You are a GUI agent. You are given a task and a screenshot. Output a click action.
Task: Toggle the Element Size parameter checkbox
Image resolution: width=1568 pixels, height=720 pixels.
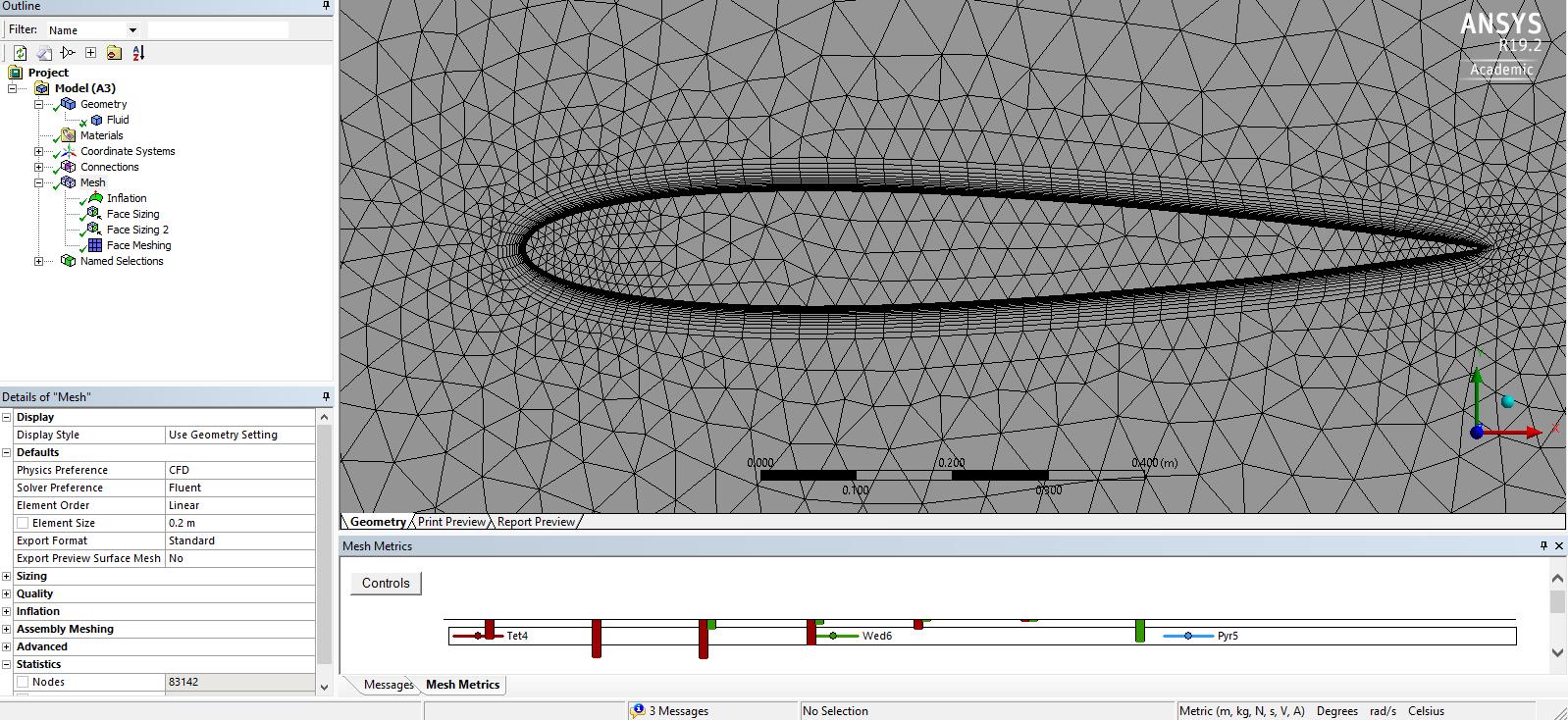pos(23,523)
